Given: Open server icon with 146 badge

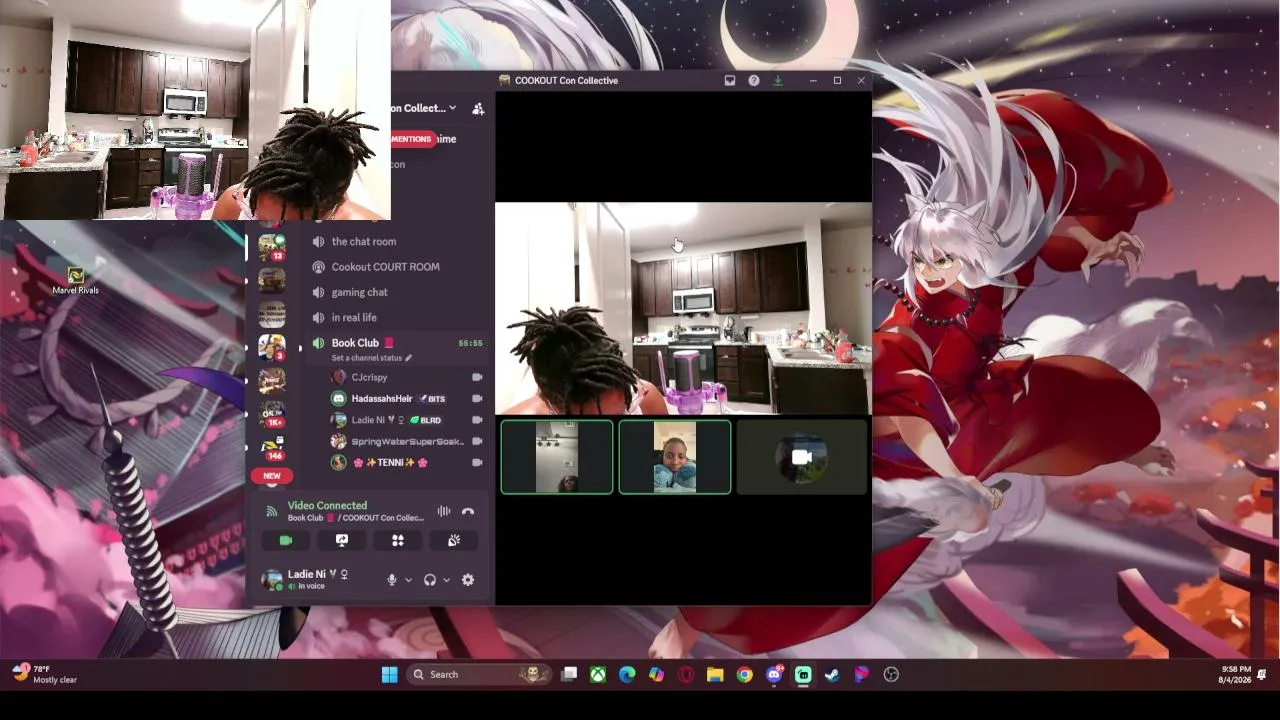Looking at the screenshot, I should [x=272, y=449].
